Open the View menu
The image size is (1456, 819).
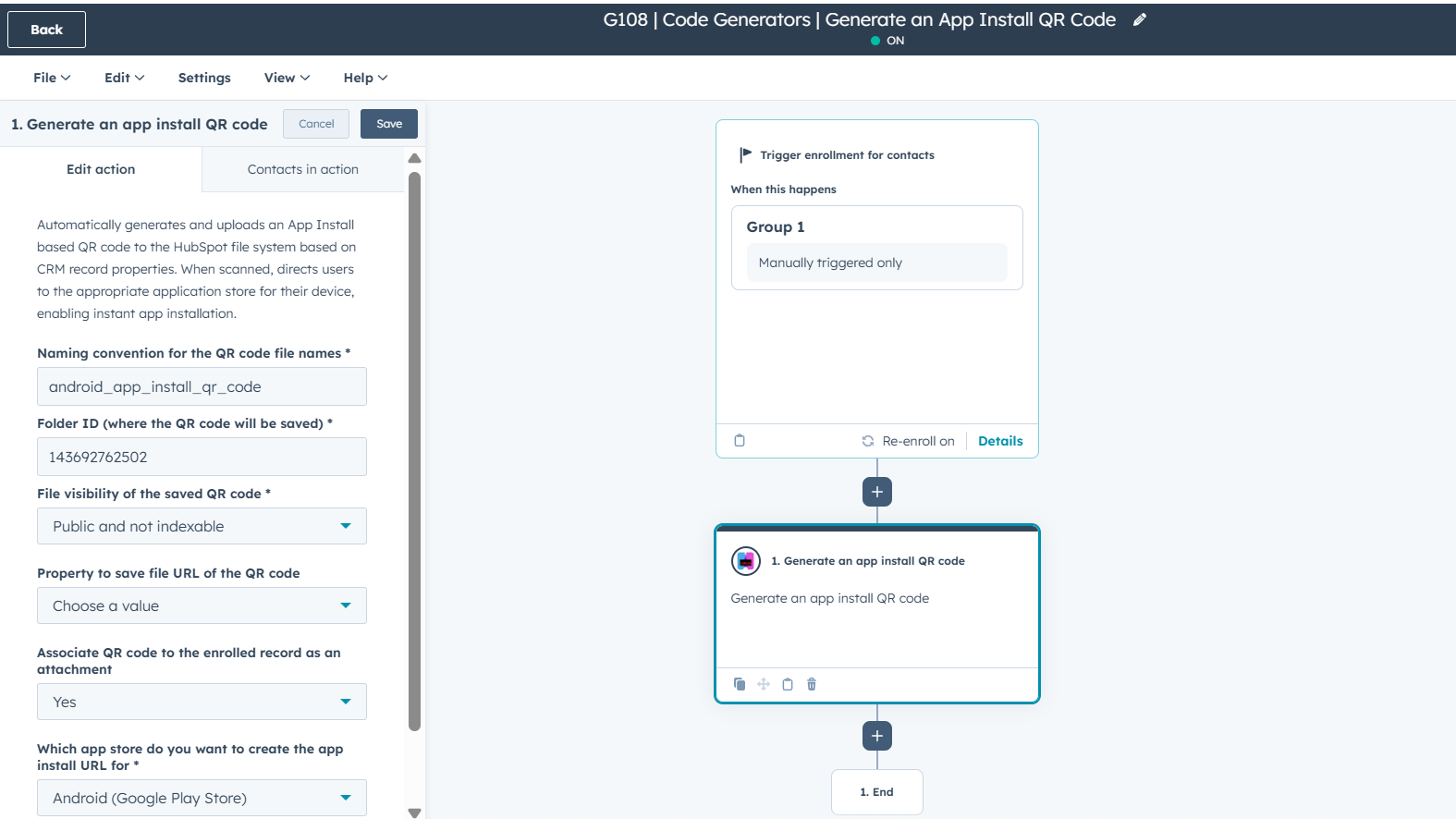[x=287, y=78]
